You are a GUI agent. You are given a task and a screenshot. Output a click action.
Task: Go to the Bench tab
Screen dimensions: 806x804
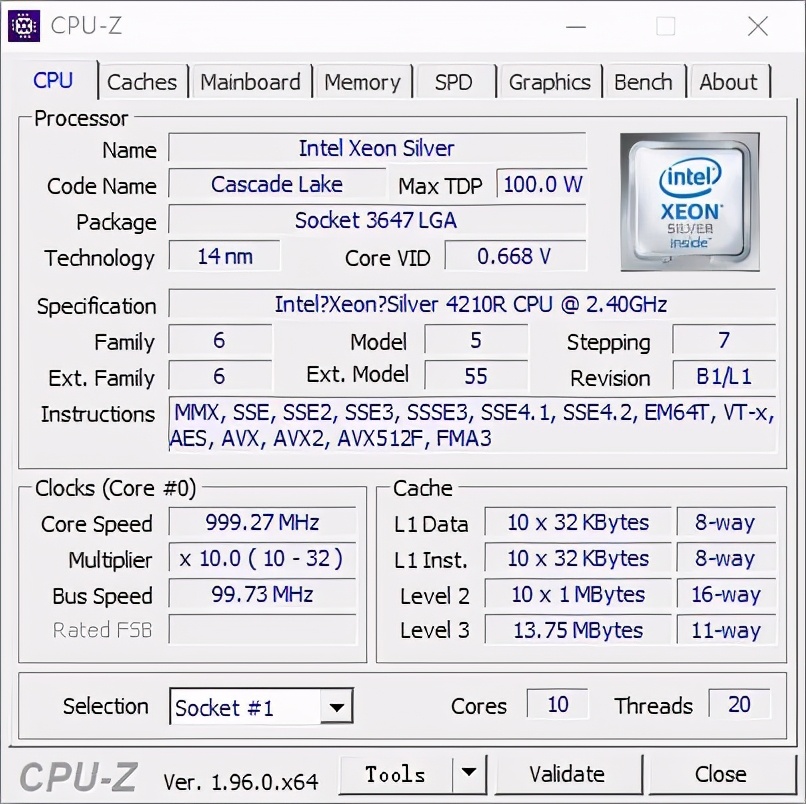(x=644, y=82)
